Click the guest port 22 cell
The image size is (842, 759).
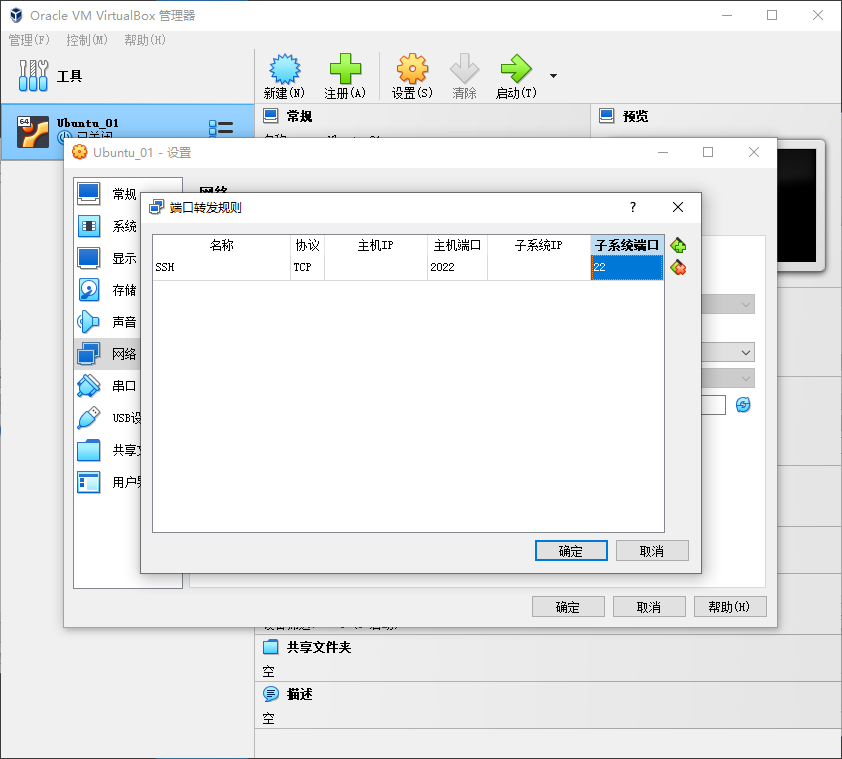click(627, 267)
